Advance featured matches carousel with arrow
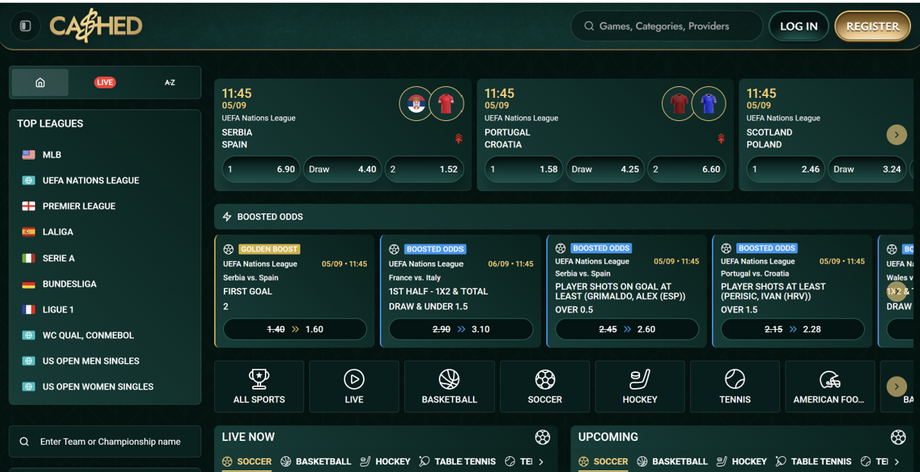Image resolution: width=920 pixels, height=472 pixels. click(896, 134)
